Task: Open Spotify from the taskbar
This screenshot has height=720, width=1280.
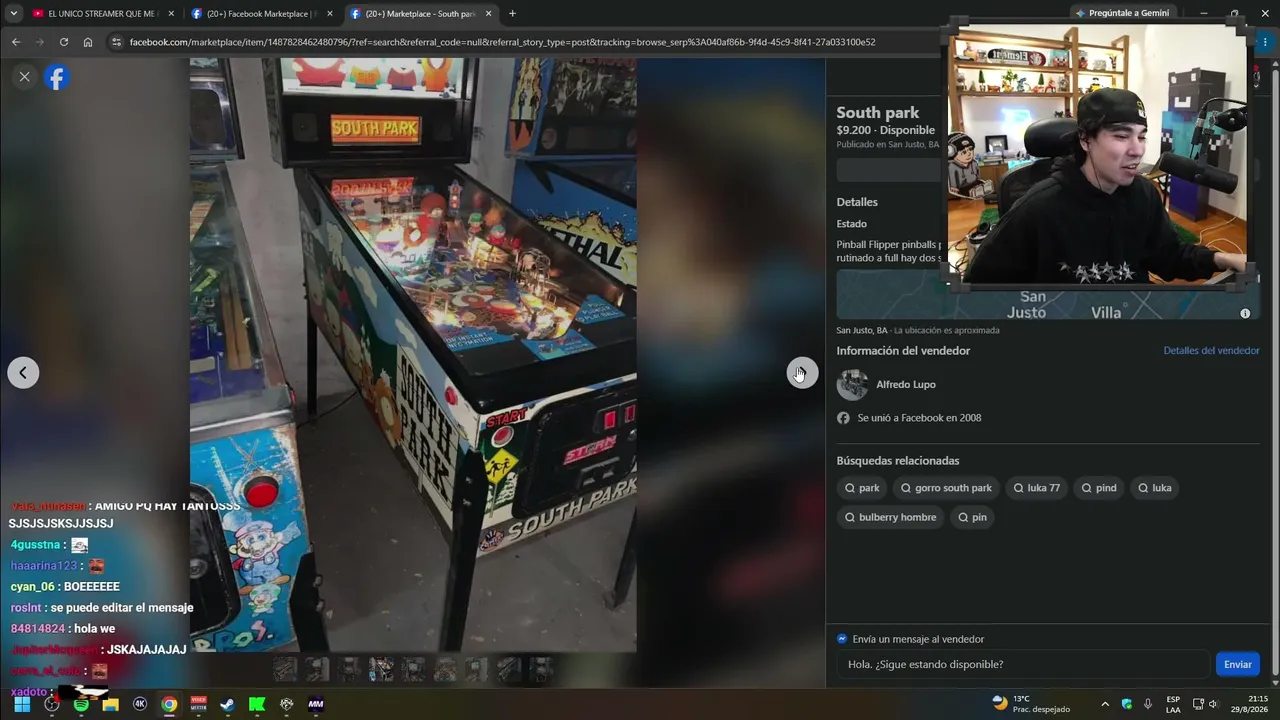Action: point(81,704)
